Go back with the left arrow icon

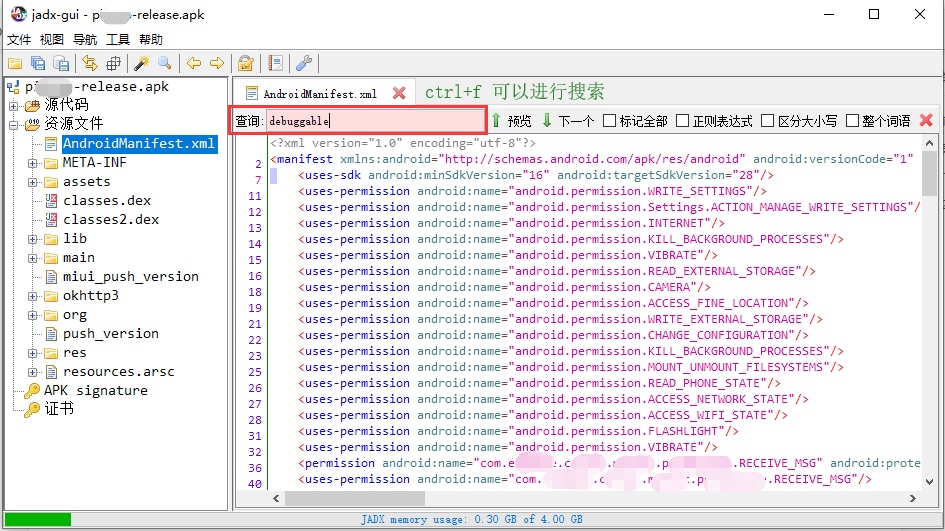(193, 63)
